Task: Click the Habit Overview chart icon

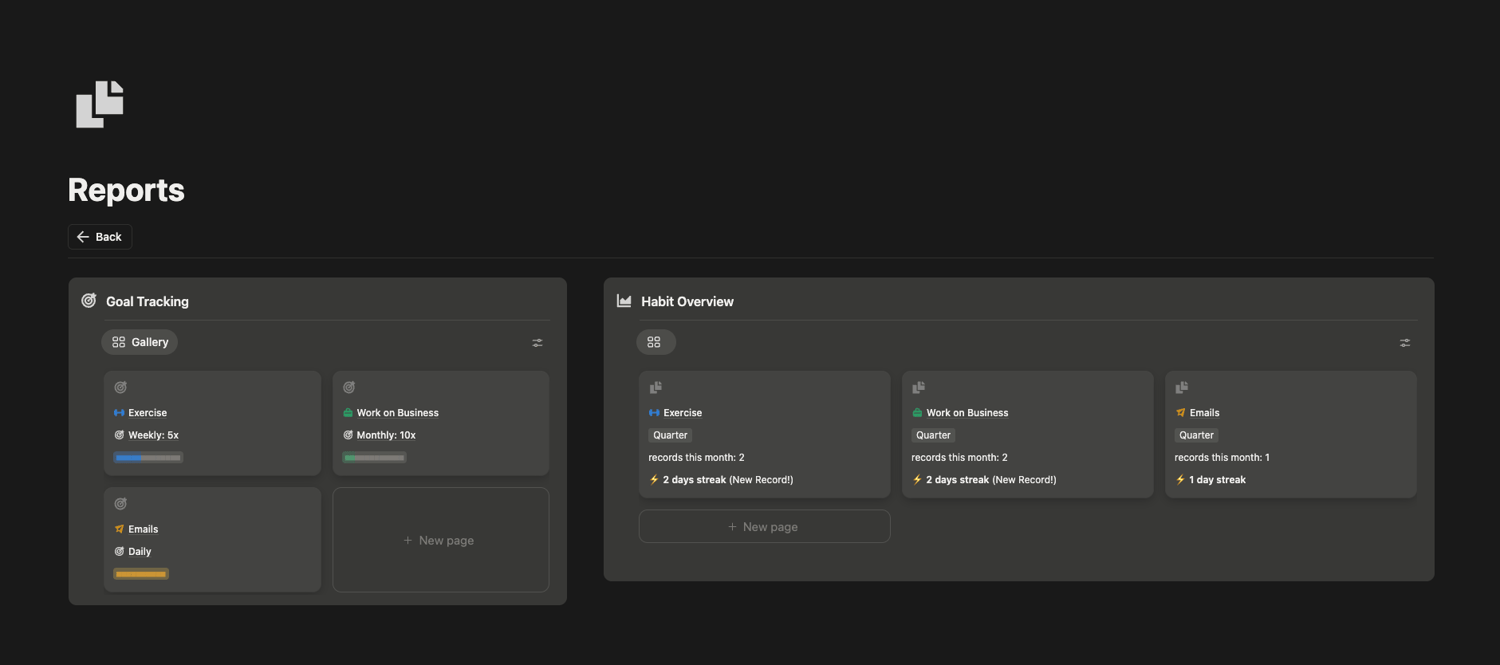Action: [624, 301]
